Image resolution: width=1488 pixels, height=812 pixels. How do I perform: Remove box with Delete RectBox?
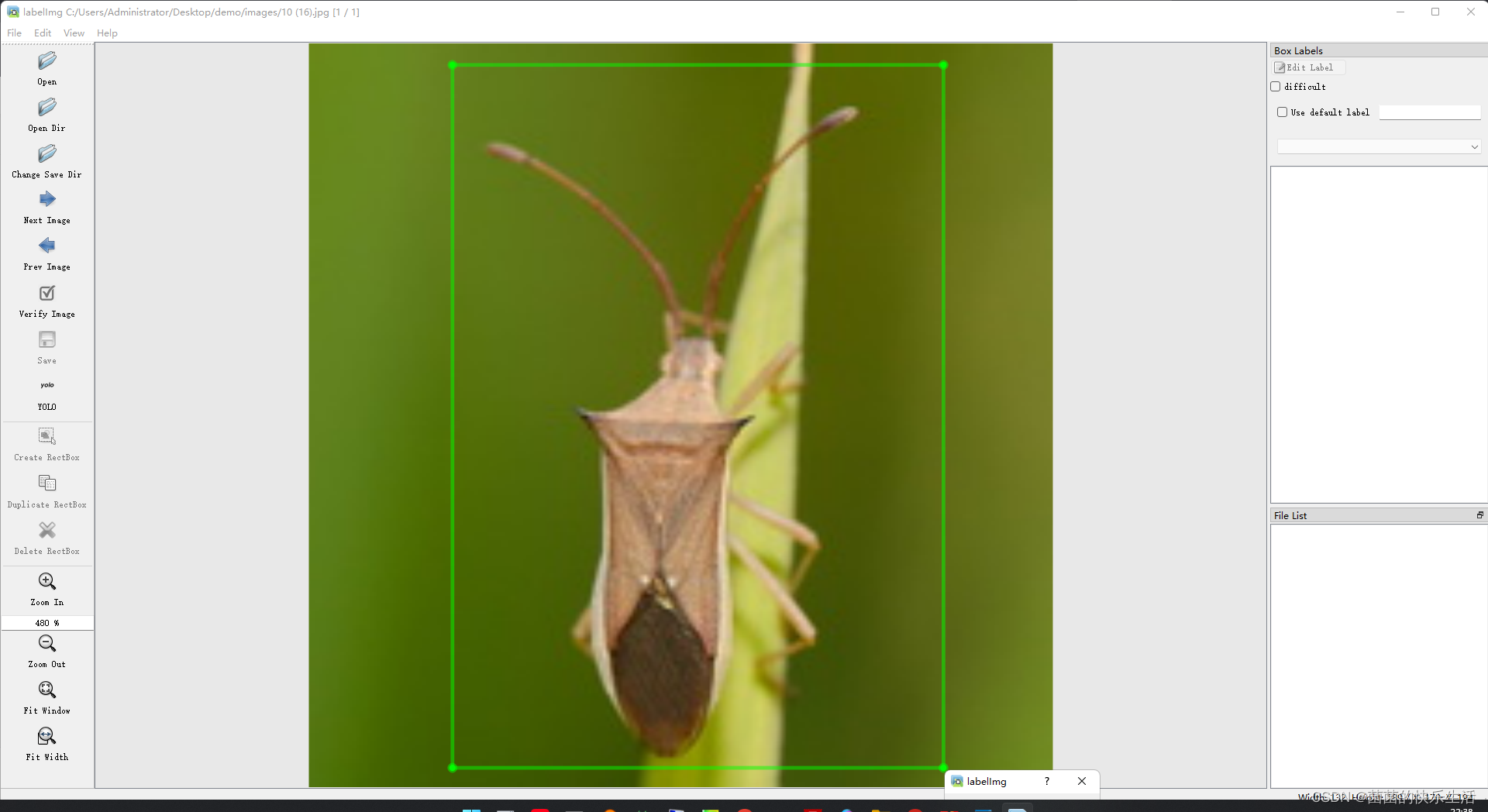pos(47,538)
